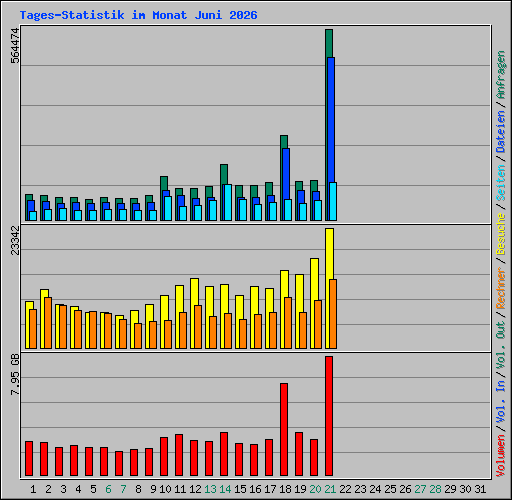Screen dimensions: 512x500
Task: Click the 7.95 GB y-axis value
Action: (x=15, y=374)
